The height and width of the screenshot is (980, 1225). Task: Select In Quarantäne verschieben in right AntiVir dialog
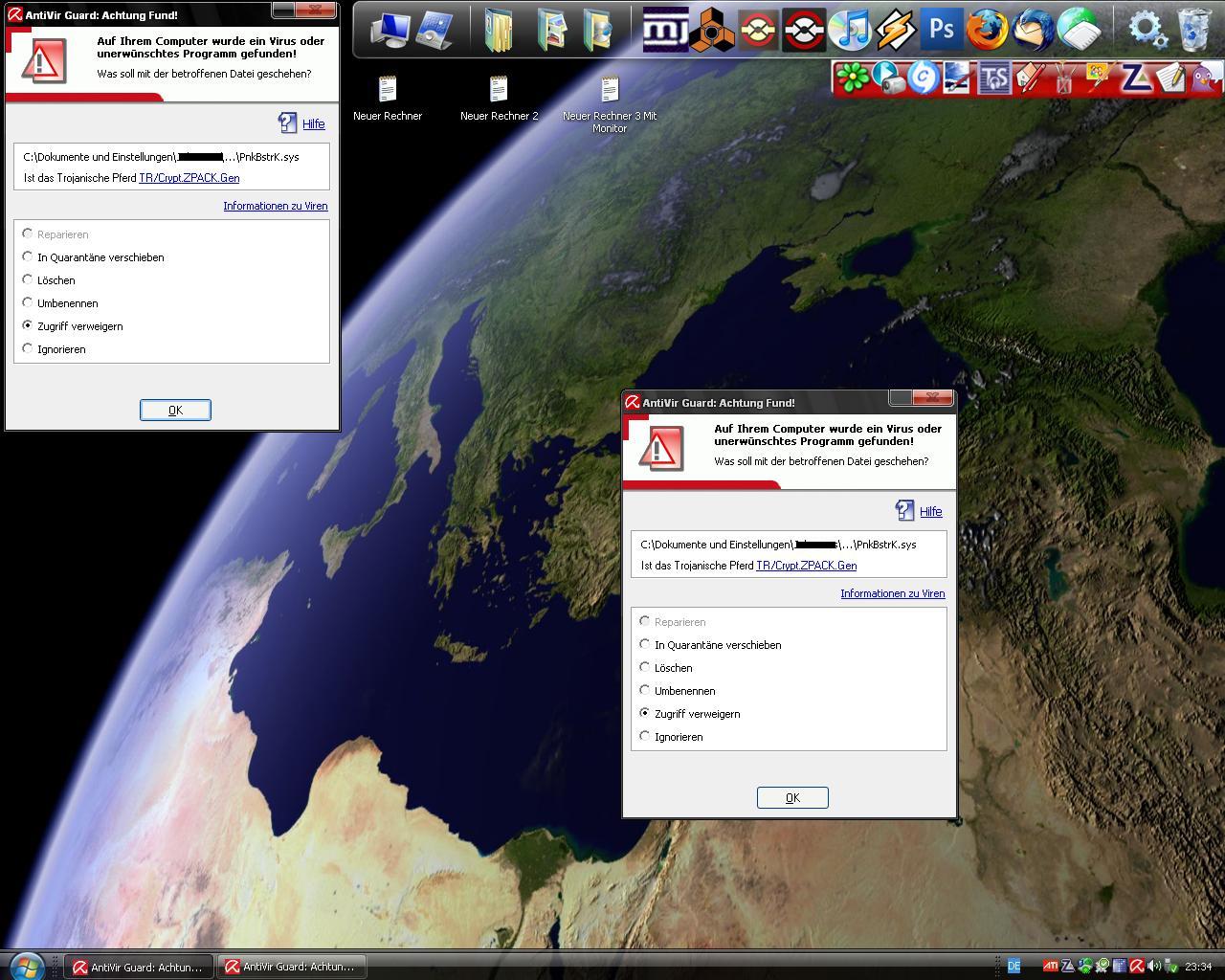pos(711,645)
